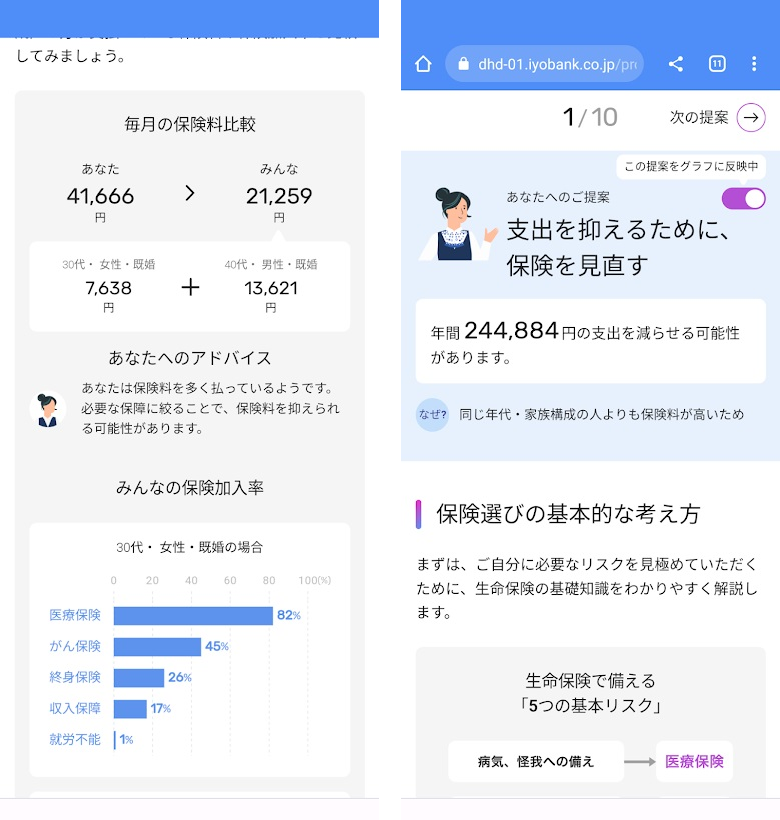Tap the 1/10 proposal page counter
780x820 pixels.
coord(590,117)
